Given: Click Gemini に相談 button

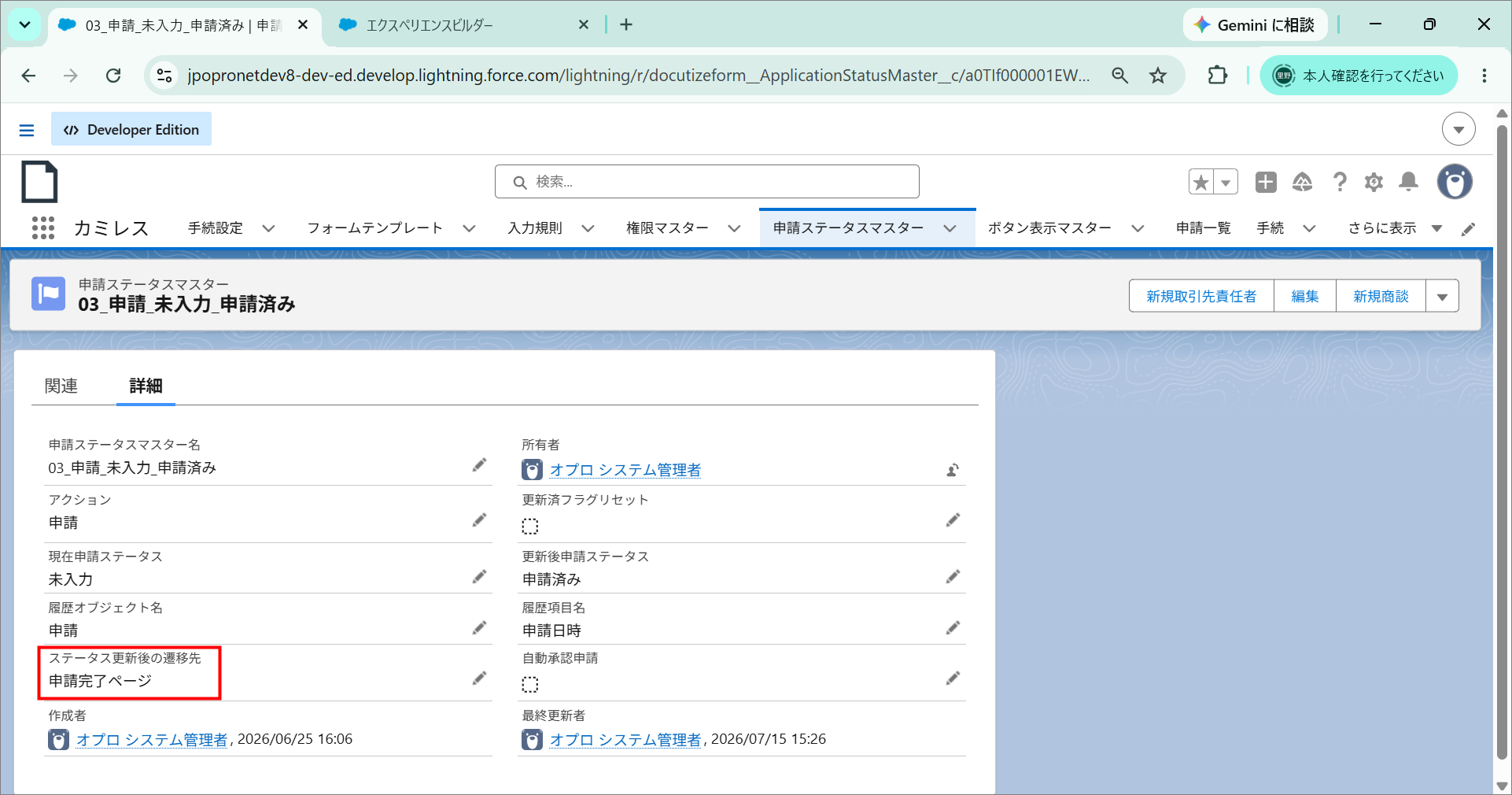Looking at the screenshot, I should [x=1255, y=25].
